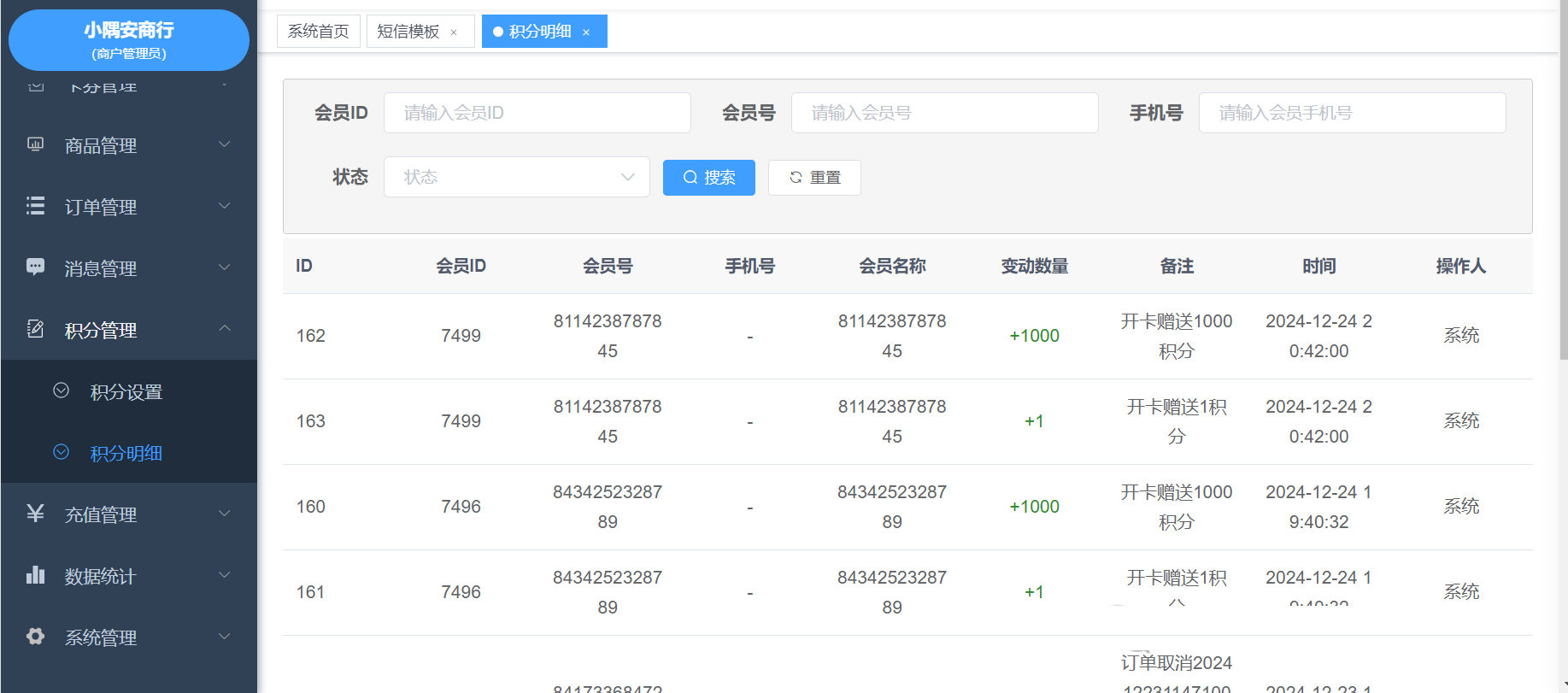The height and width of the screenshot is (693, 1568).
Task: Open the 状态 dropdown filter
Action: pyautogui.click(x=516, y=177)
